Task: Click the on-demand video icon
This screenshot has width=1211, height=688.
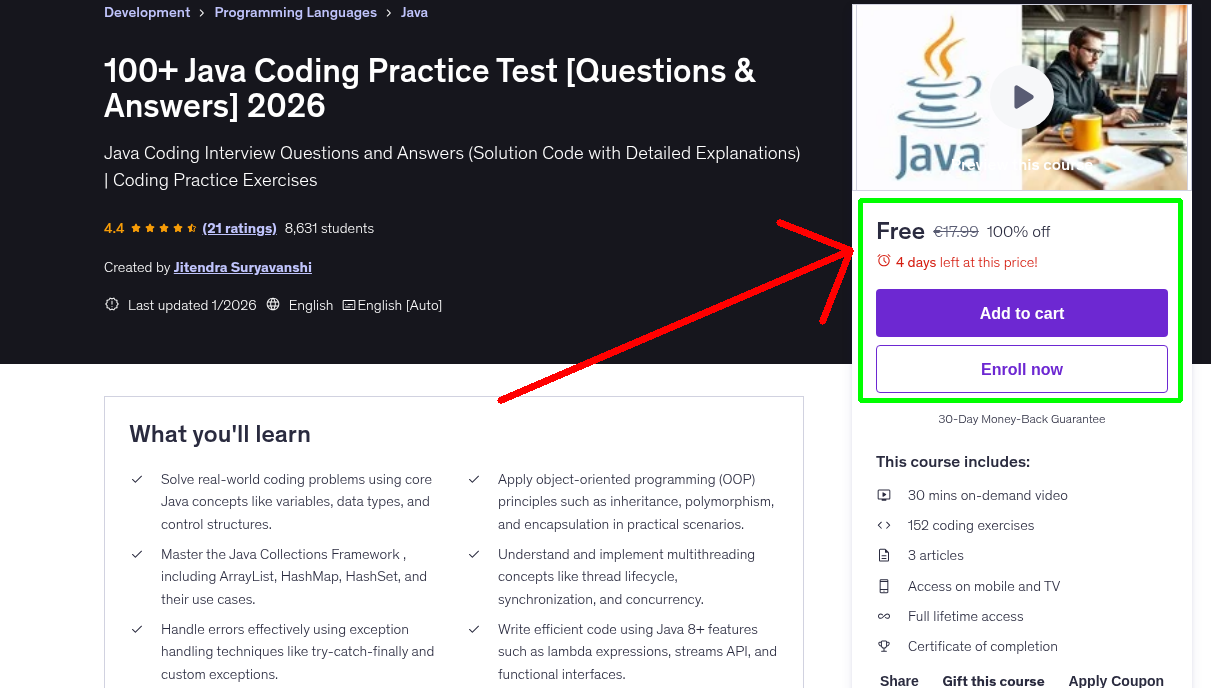Action: point(884,494)
